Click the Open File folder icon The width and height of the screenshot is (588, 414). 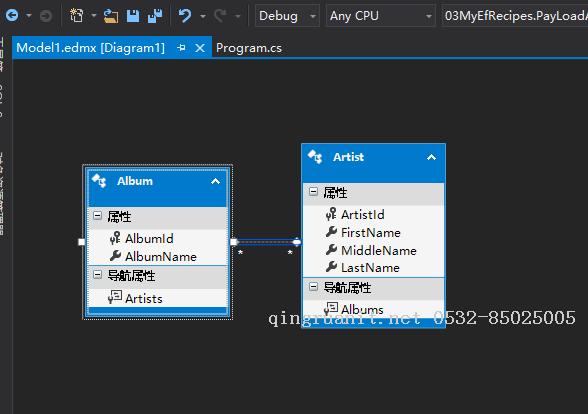point(111,16)
